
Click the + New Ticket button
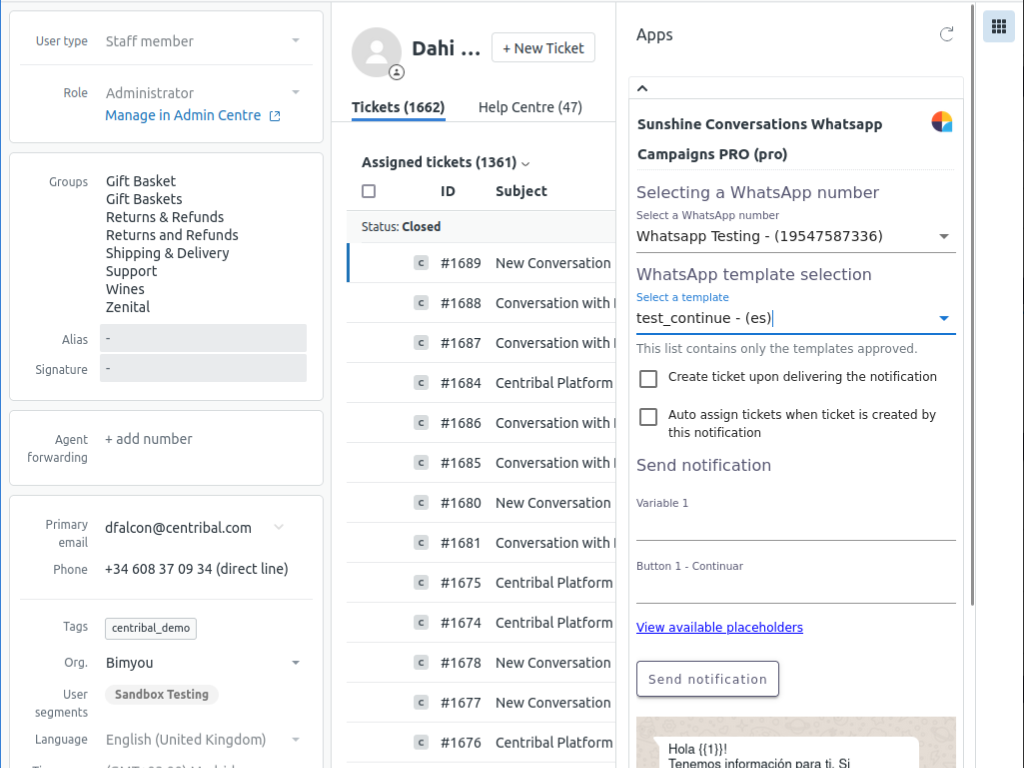pyautogui.click(x=543, y=48)
